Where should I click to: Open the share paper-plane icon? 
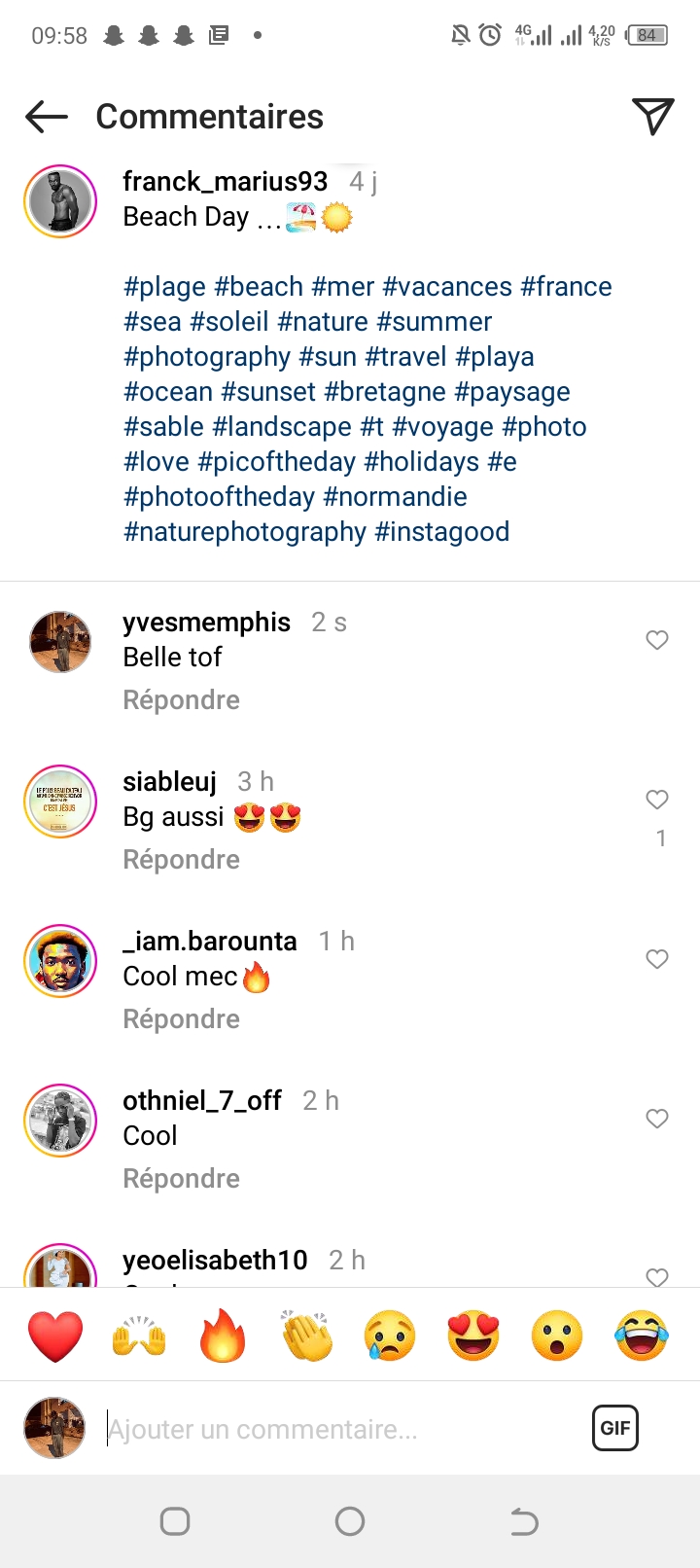653,117
